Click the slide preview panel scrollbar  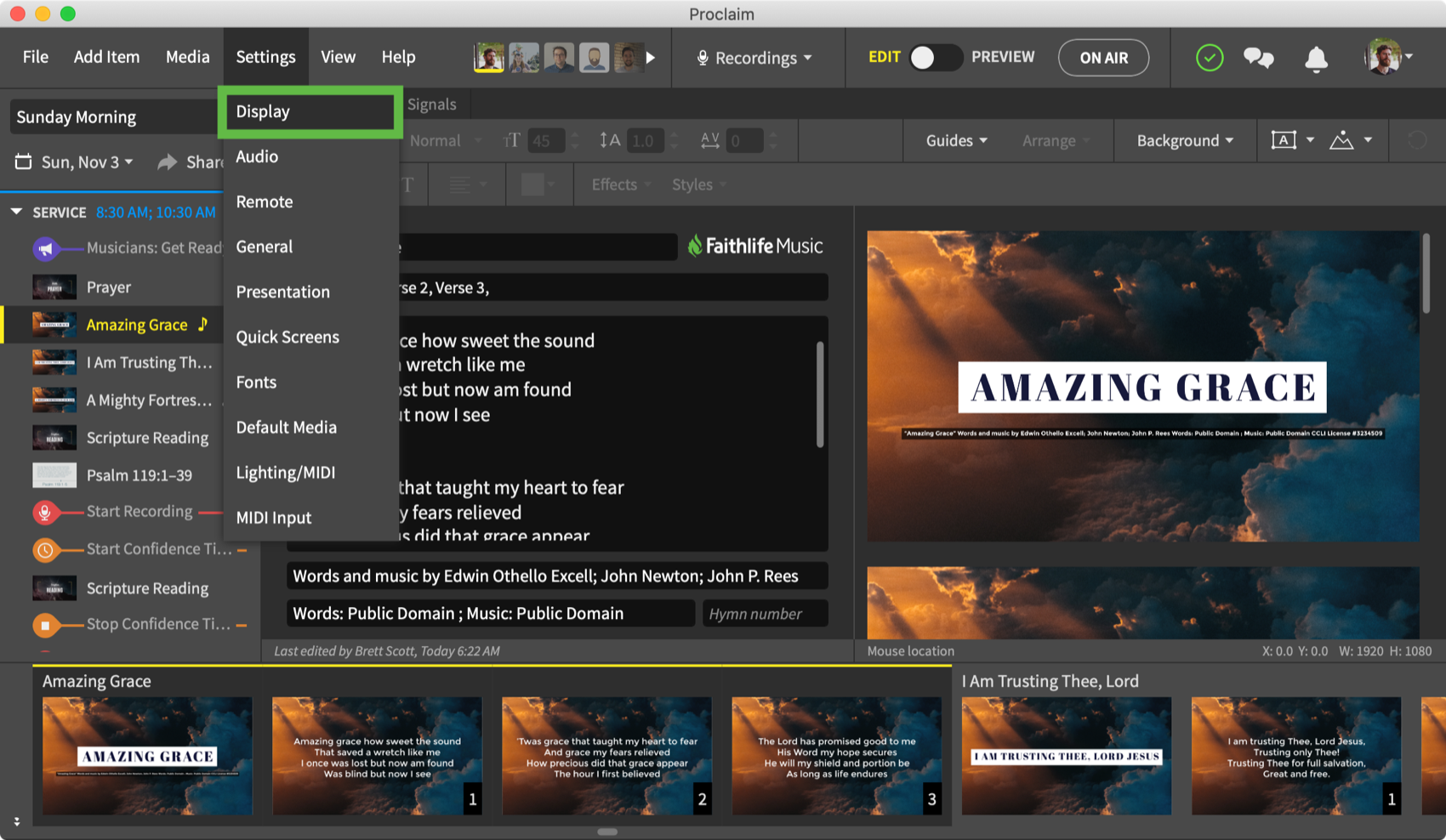tap(1426, 273)
